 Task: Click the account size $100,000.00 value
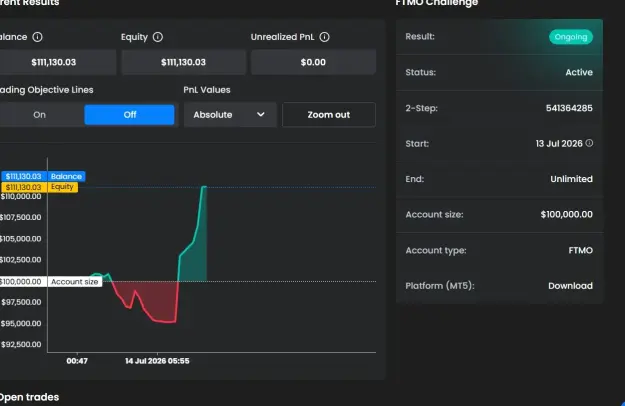click(566, 214)
